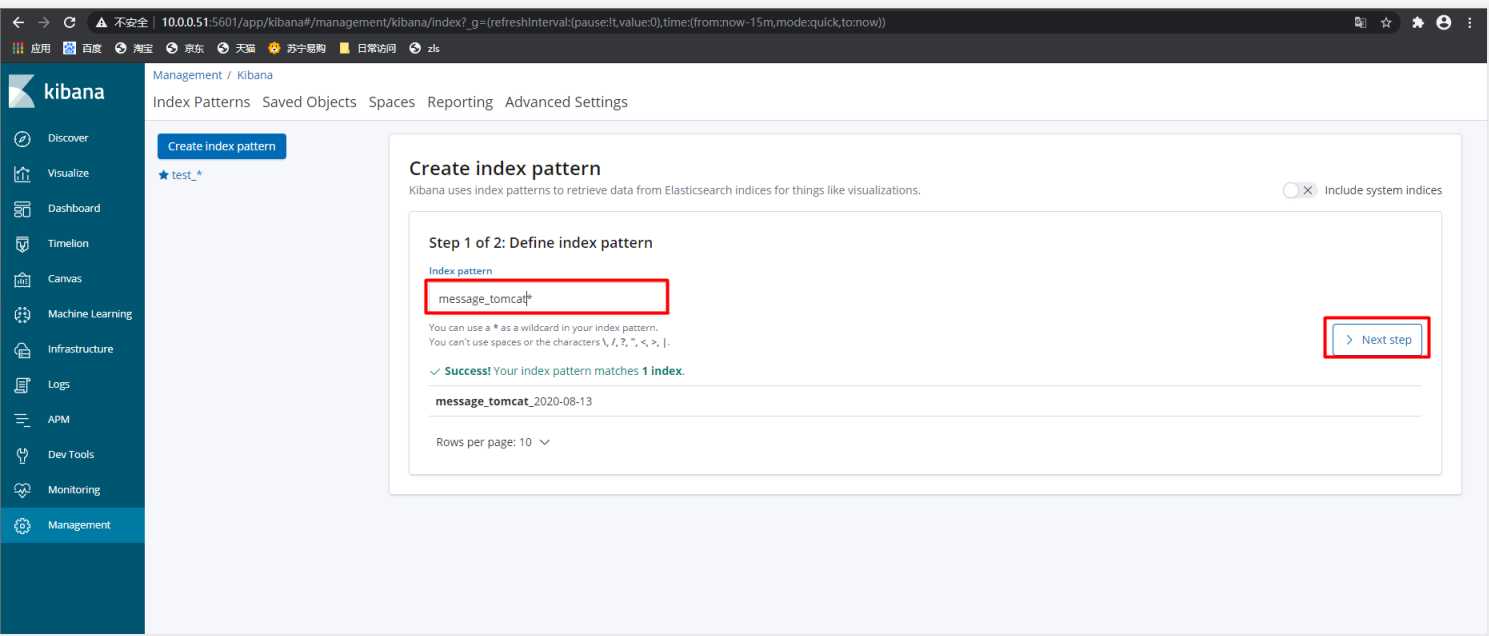Open the Visualize chart icon
The width and height of the screenshot is (1489, 636).
(22, 173)
